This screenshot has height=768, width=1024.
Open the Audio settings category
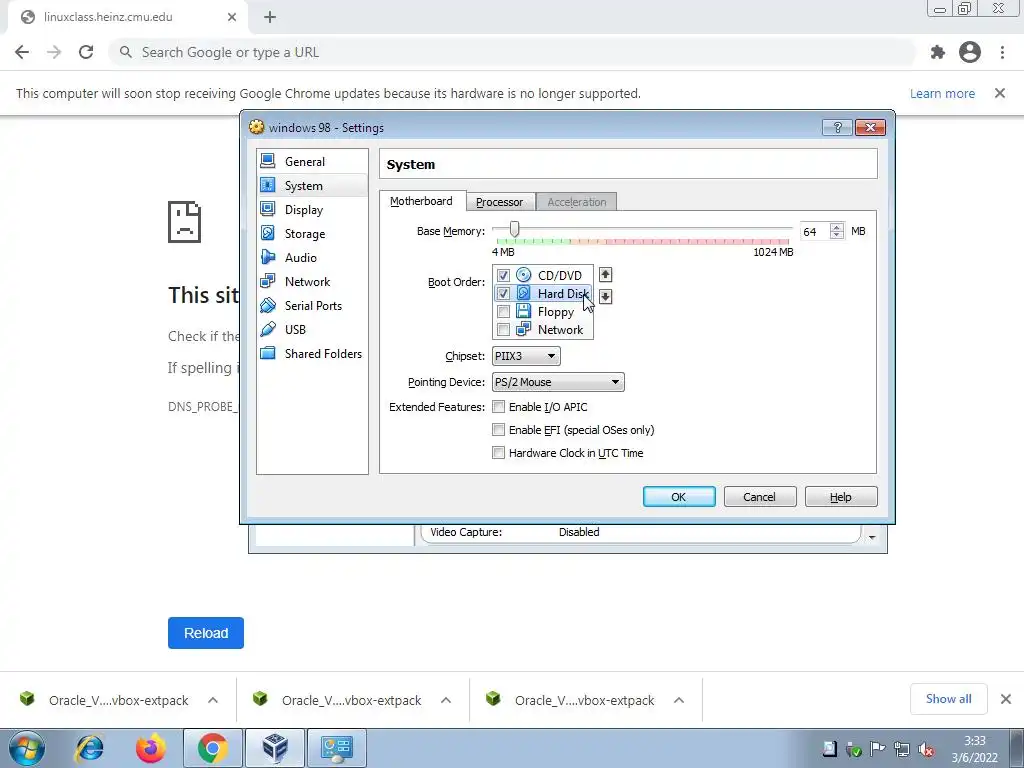(312, 257)
